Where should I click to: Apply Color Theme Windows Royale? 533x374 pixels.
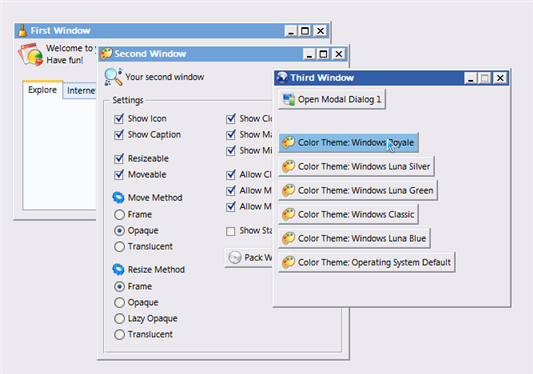pos(348,142)
